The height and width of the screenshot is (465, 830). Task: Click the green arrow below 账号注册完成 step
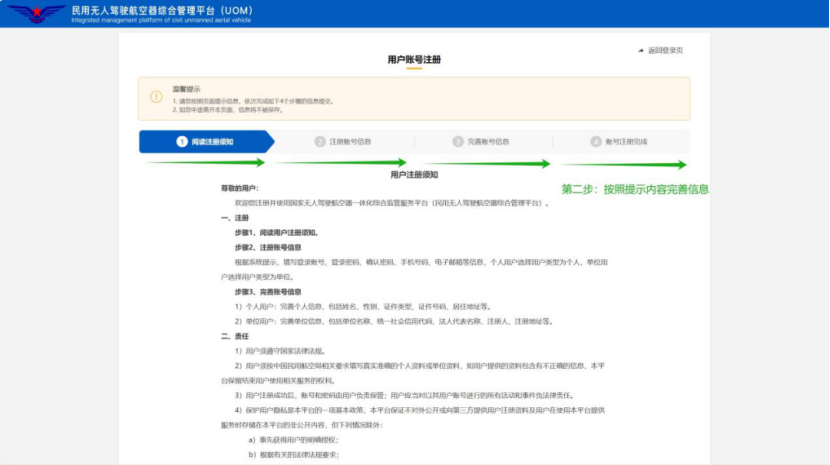(x=624, y=164)
